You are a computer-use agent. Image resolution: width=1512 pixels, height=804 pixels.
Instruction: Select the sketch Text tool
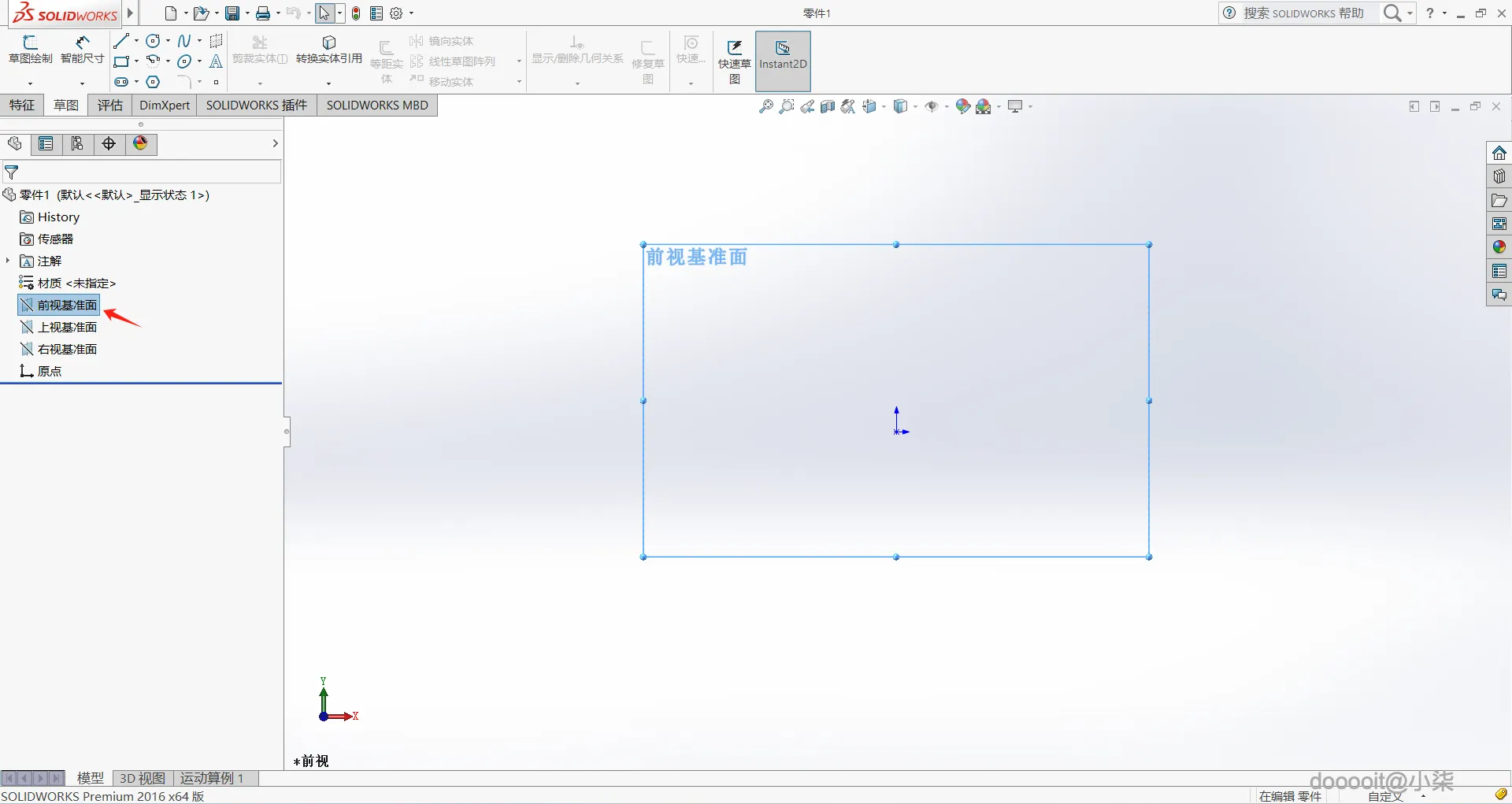click(x=216, y=61)
